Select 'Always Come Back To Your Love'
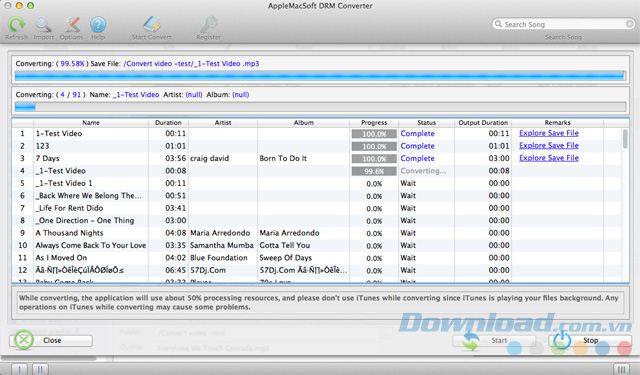The width and height of the screenshot is (640, 375). pos(91,245)
